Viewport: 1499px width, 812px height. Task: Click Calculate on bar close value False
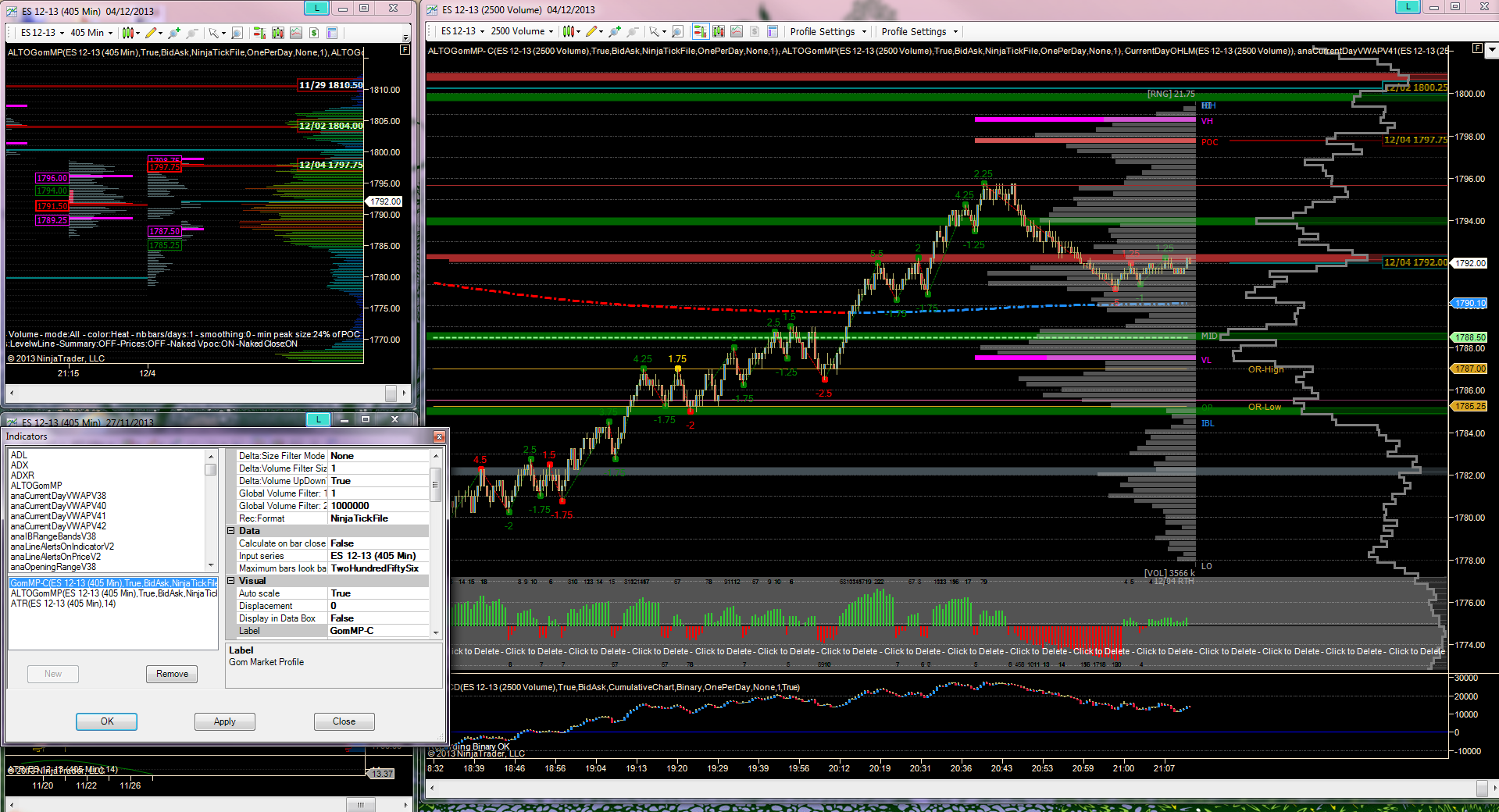(378, 543)
